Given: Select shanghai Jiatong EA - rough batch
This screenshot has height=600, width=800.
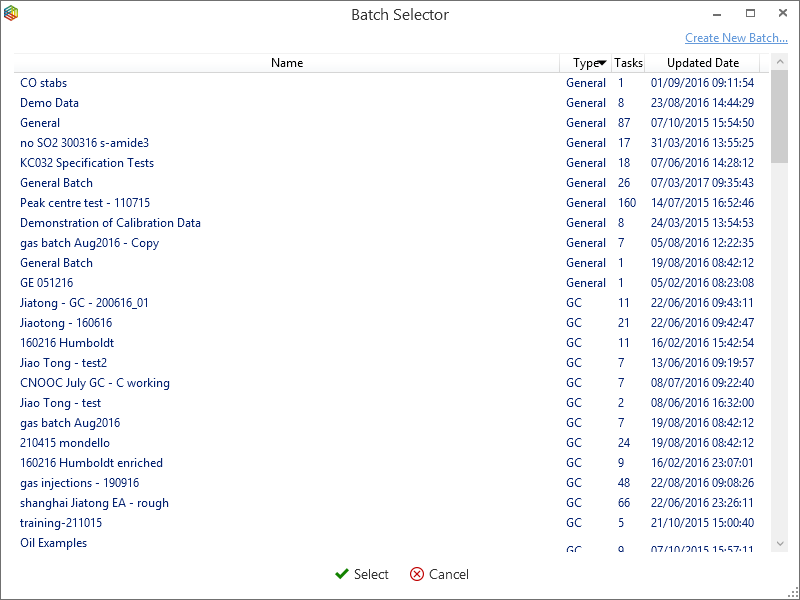Looking at the screenshot, I should coord(94,503).
